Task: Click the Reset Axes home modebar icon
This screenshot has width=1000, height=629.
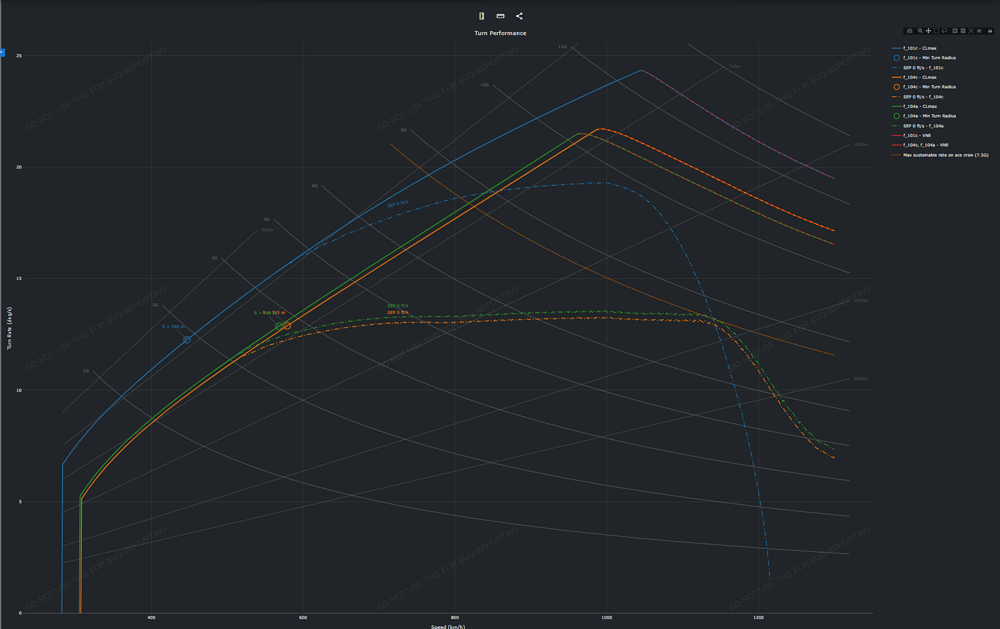Action: click(979, 31)
